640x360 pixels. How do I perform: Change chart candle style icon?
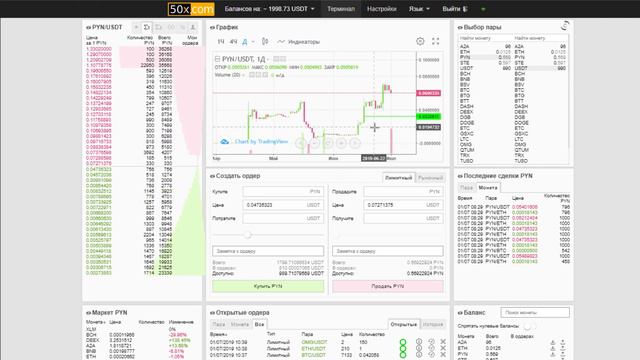(x=265, y=41)
